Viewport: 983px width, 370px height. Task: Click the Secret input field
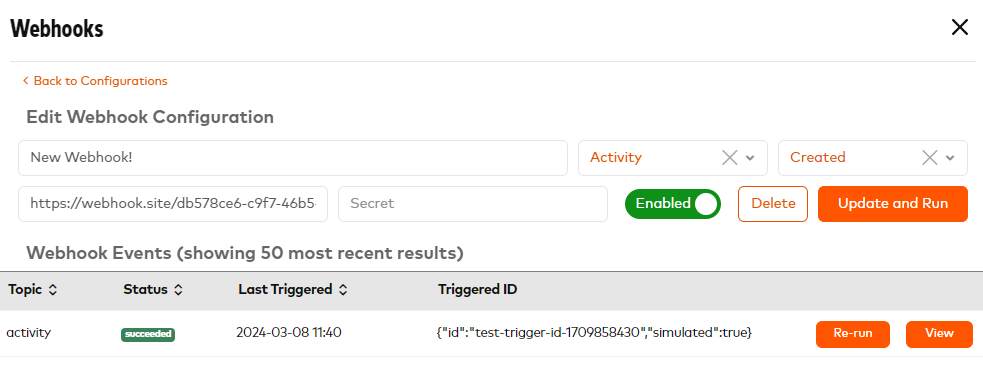tap(473, 204)
